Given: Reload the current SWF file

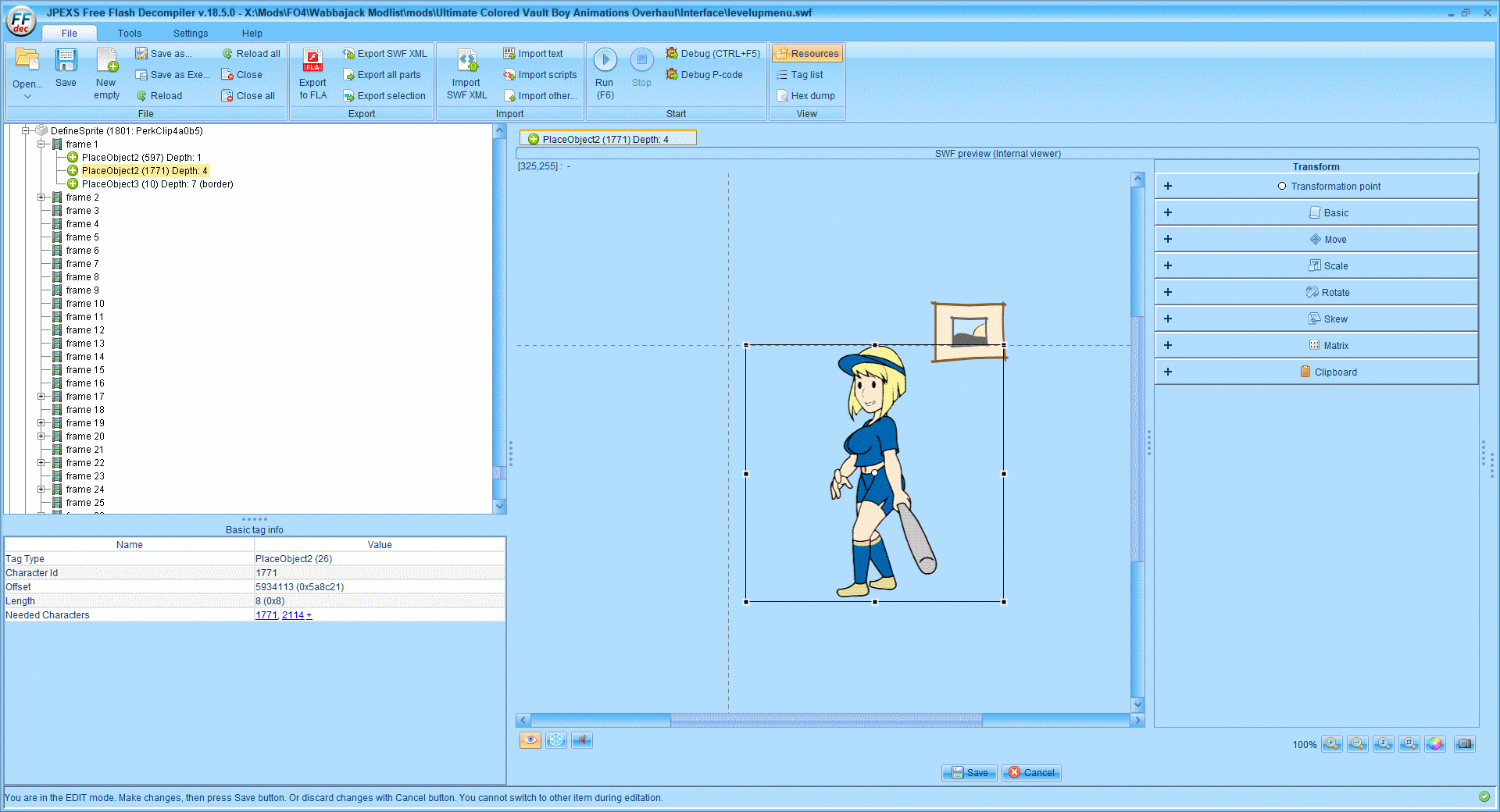Looking at the screenshot, I should [x=159, y=96].
